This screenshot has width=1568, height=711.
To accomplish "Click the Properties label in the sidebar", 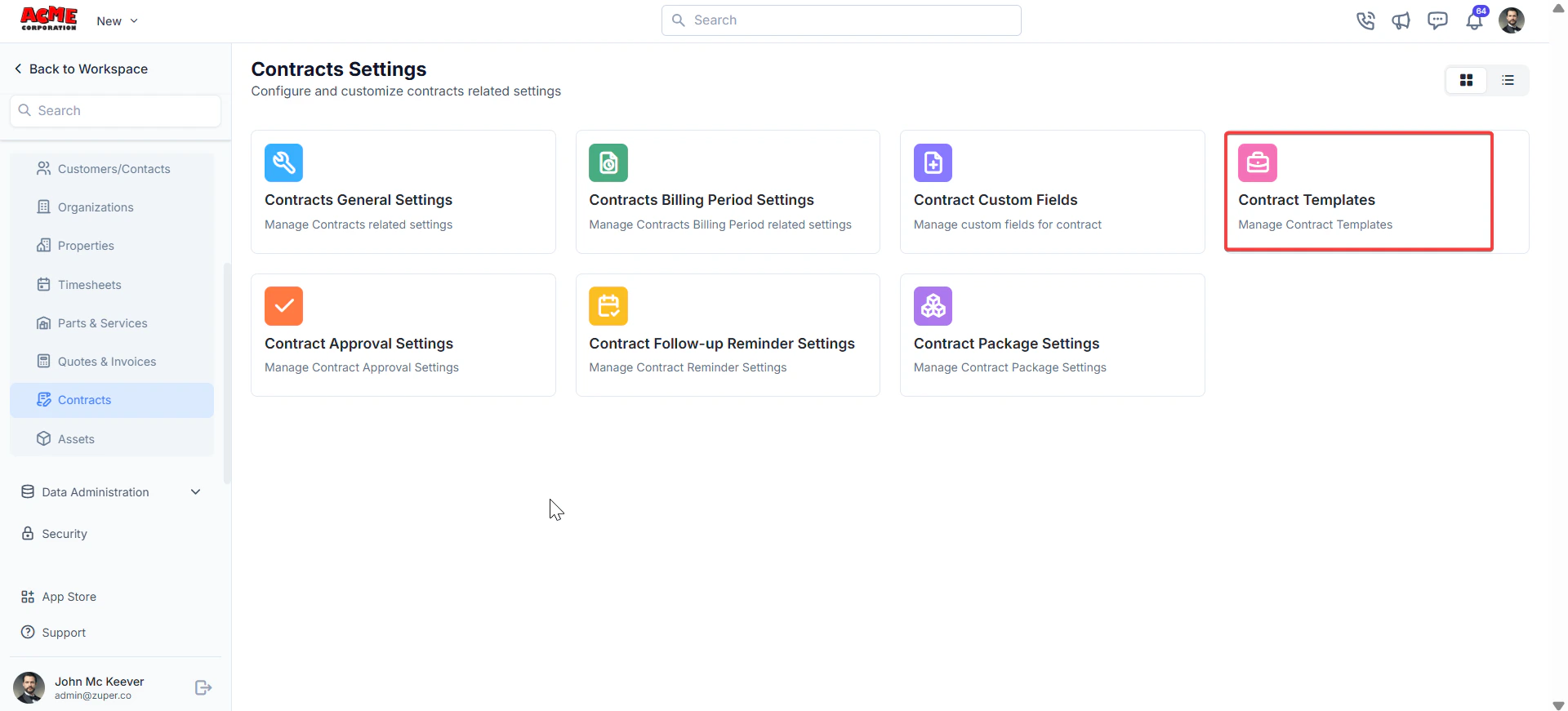I will tap(86, 246).
